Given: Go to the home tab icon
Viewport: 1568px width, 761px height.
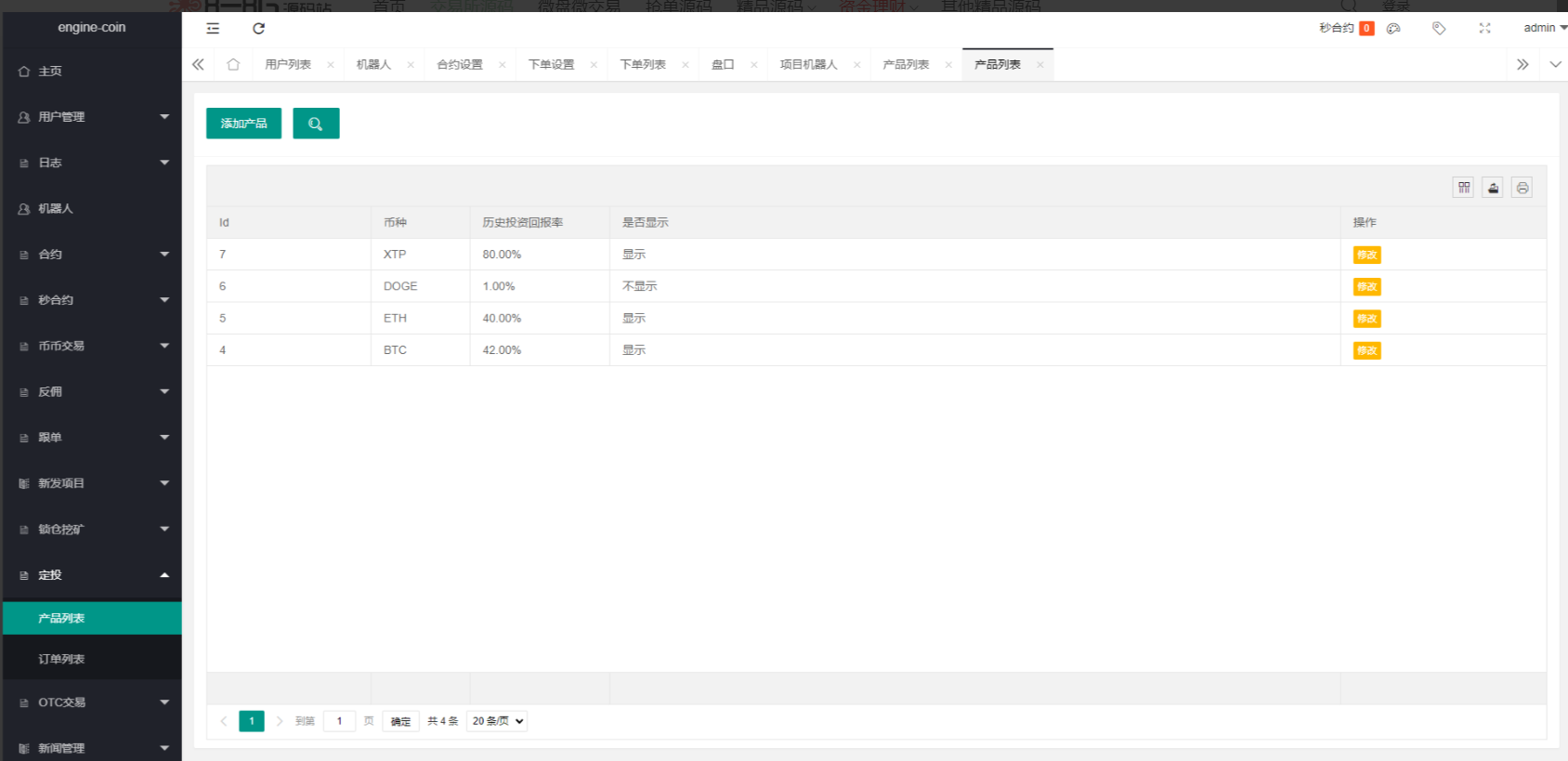Looking at the screenshot, I should pos(233,64).
